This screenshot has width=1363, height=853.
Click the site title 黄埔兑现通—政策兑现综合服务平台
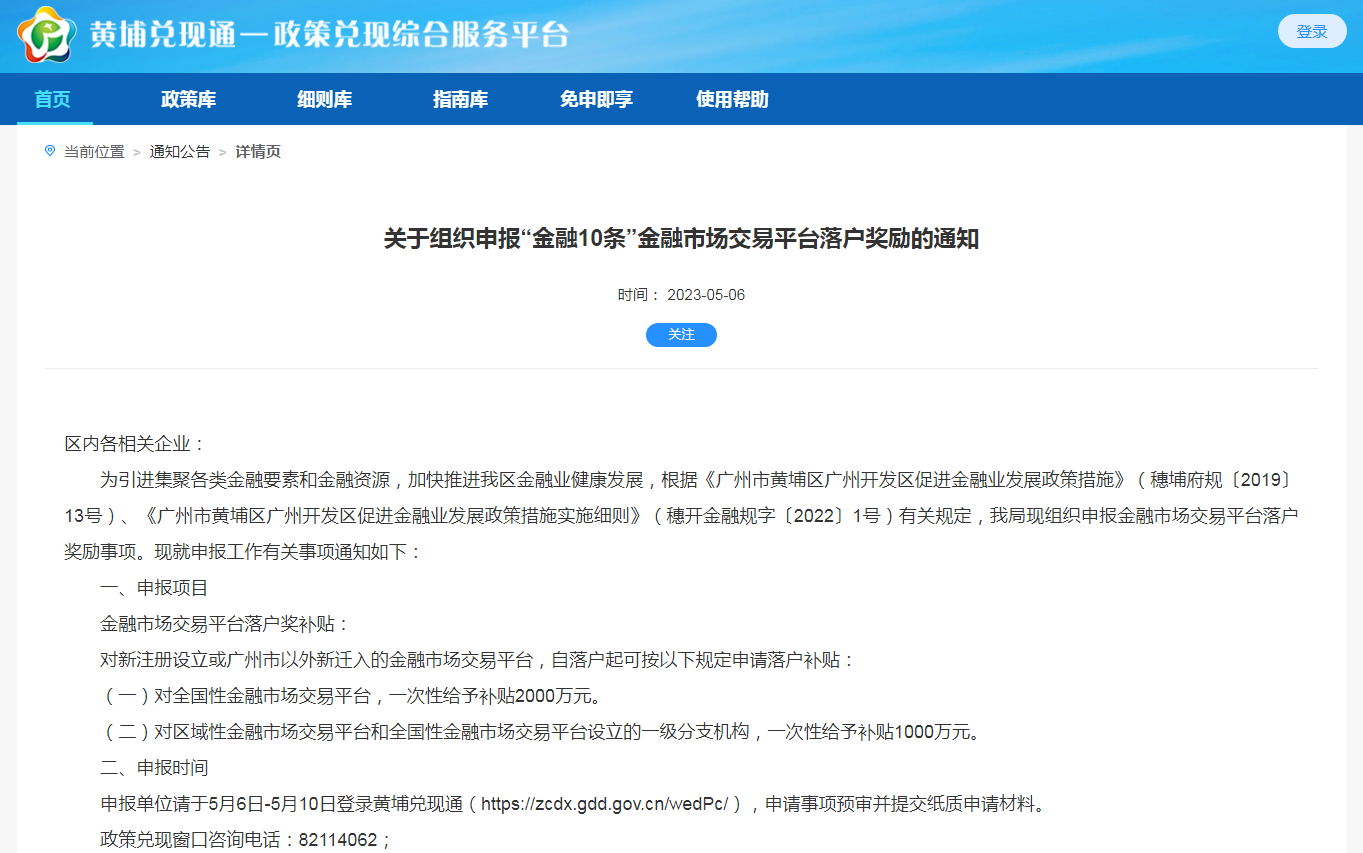click(329, 35)
